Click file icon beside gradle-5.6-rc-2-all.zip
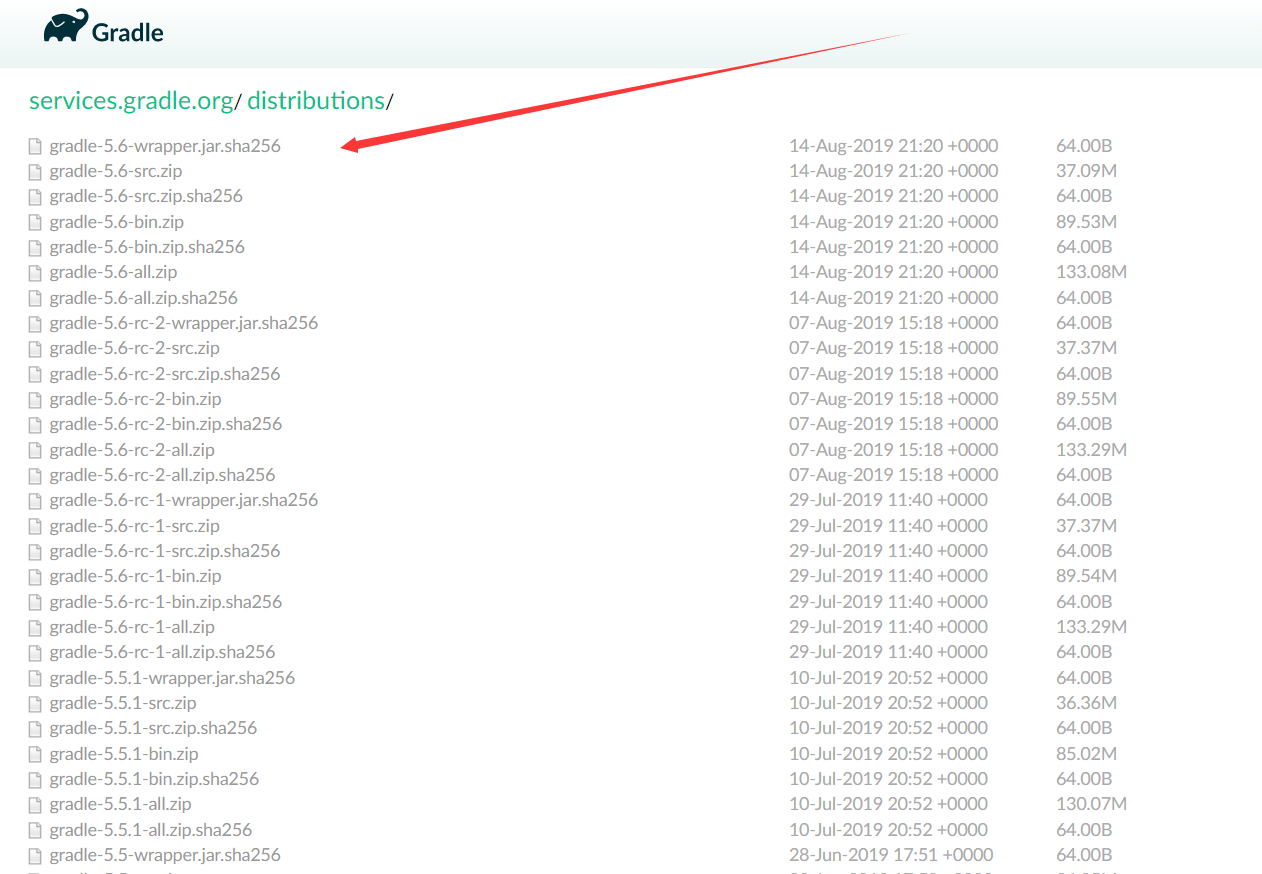Screen dimensions: 1262x874 pyautogui.click(x=35, y=450)
